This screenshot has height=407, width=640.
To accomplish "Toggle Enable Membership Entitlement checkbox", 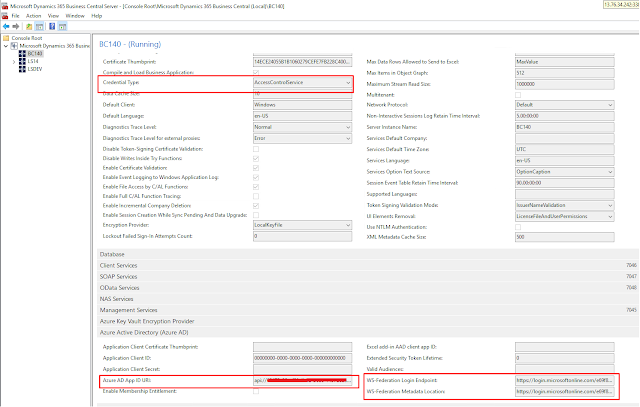I will click(256, 391).
